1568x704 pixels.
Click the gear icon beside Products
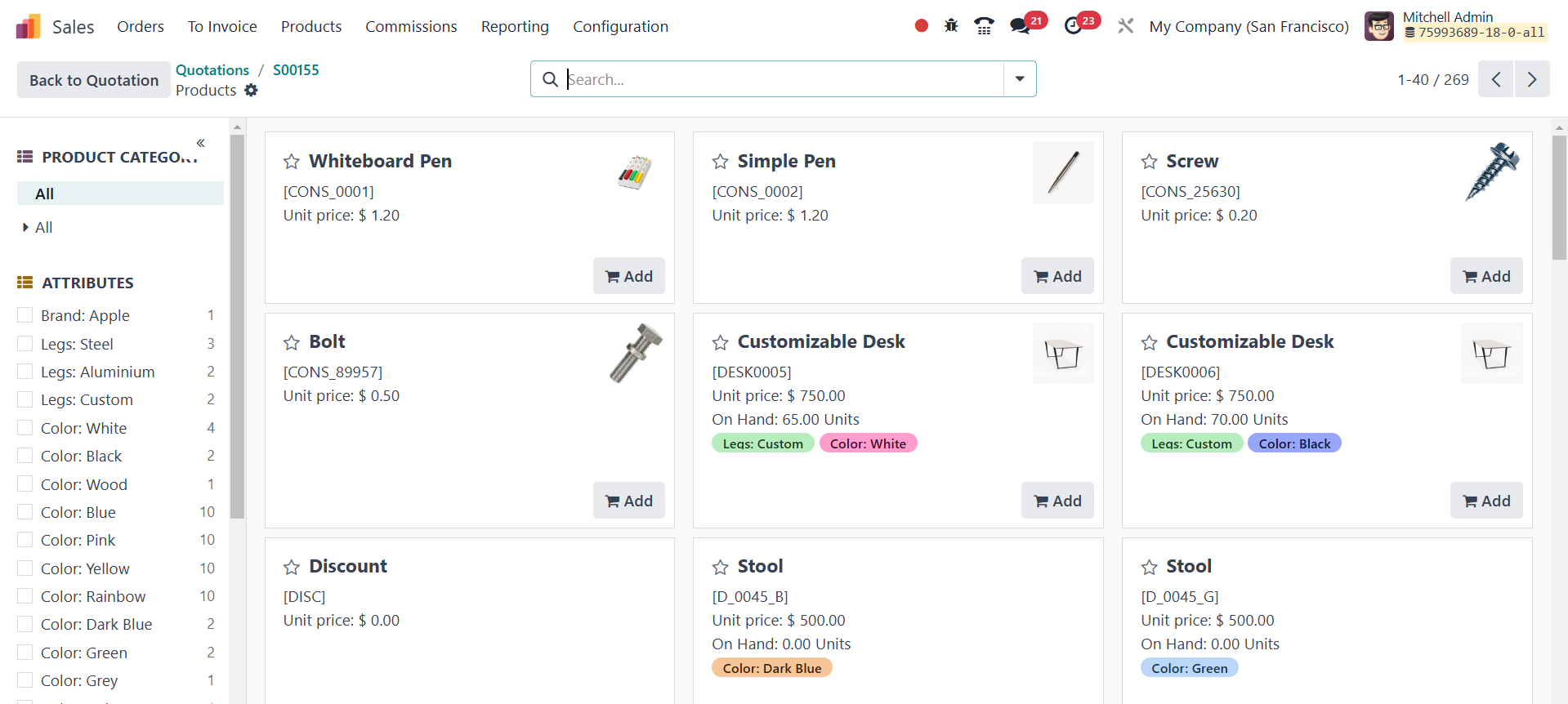251,91
